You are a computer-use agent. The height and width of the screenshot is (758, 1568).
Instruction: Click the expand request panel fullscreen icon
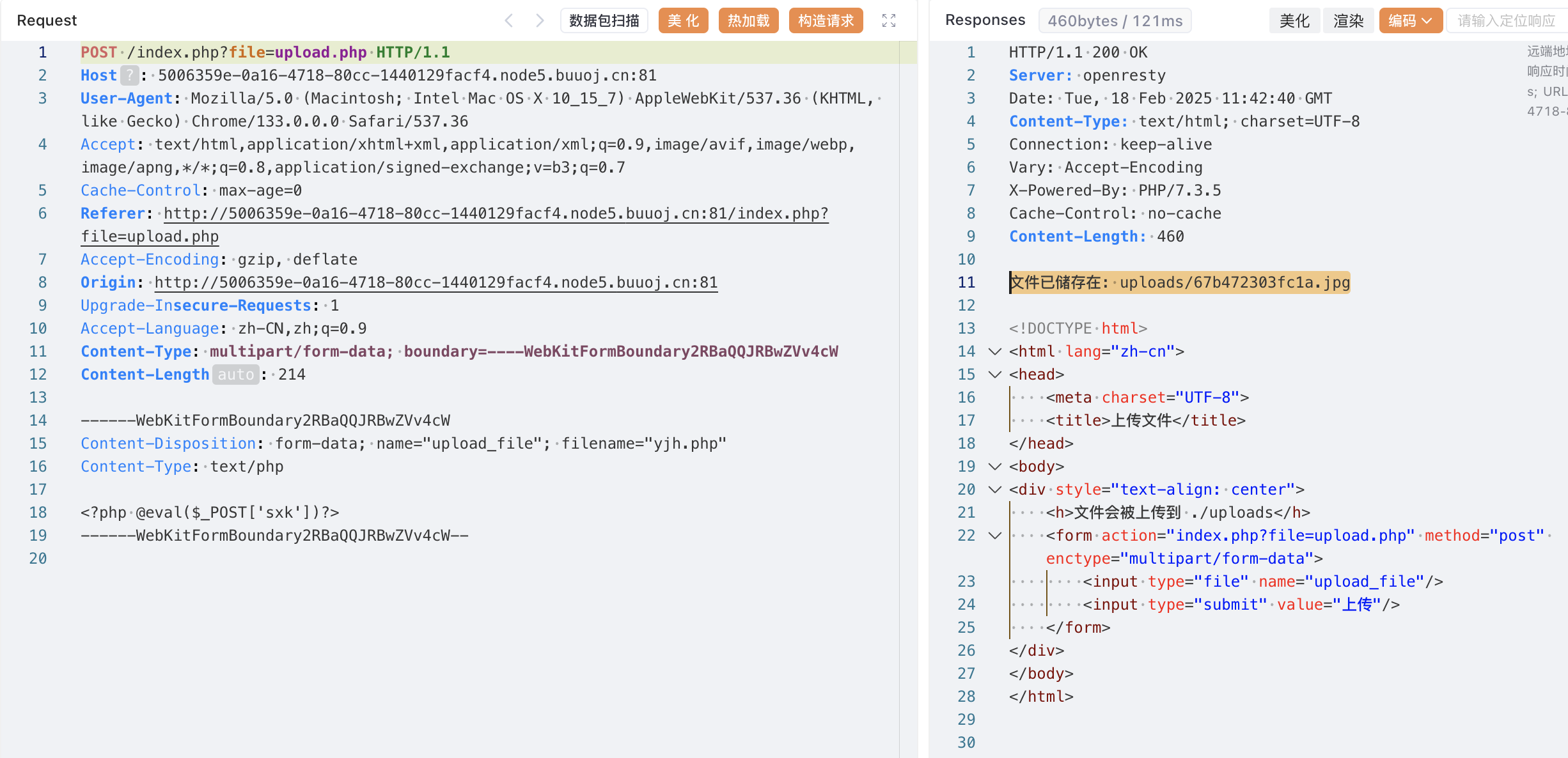(888, 20)
